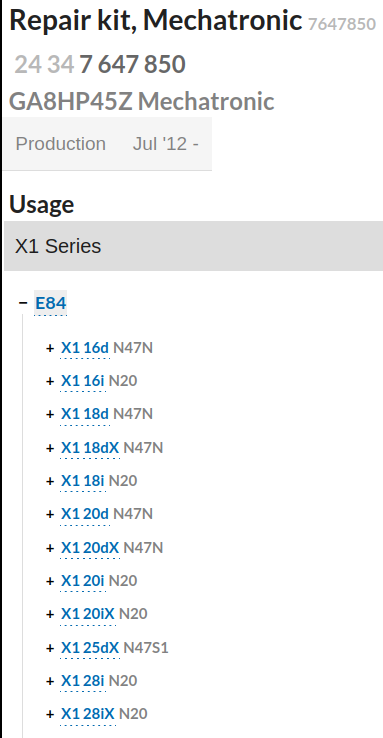383x738 pixels.
Task: Expand the X1 16d N47N entry
Action: coord(50,348)
